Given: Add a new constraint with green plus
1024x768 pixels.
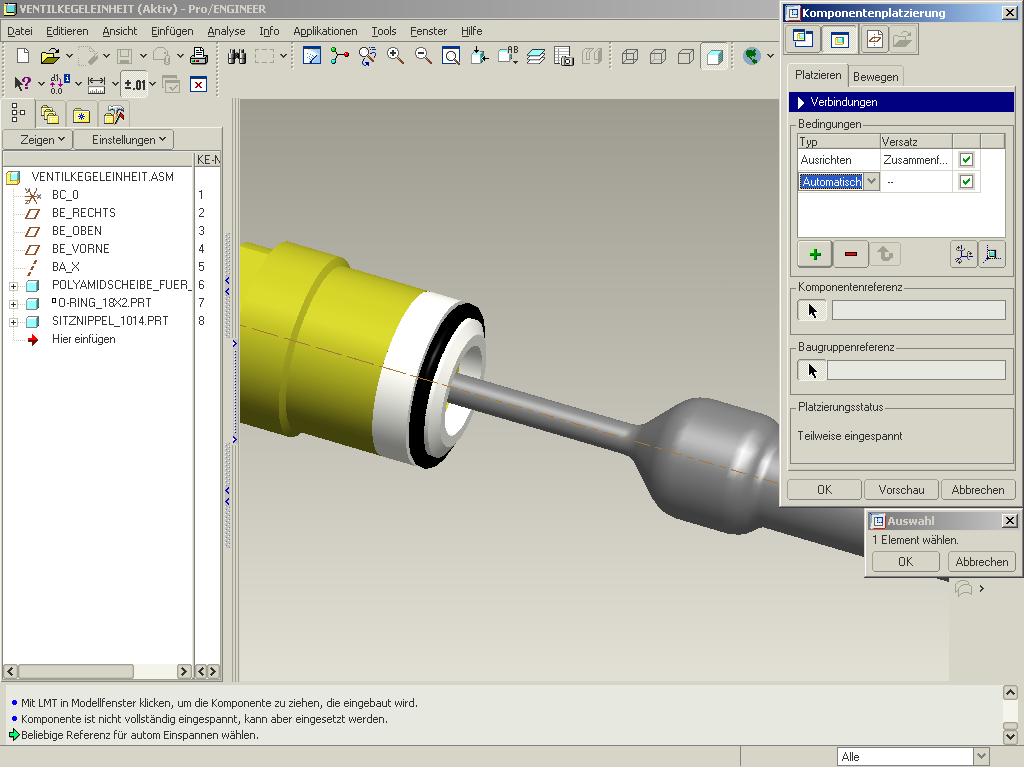Looking at the screenshot, I should [815, 254].
